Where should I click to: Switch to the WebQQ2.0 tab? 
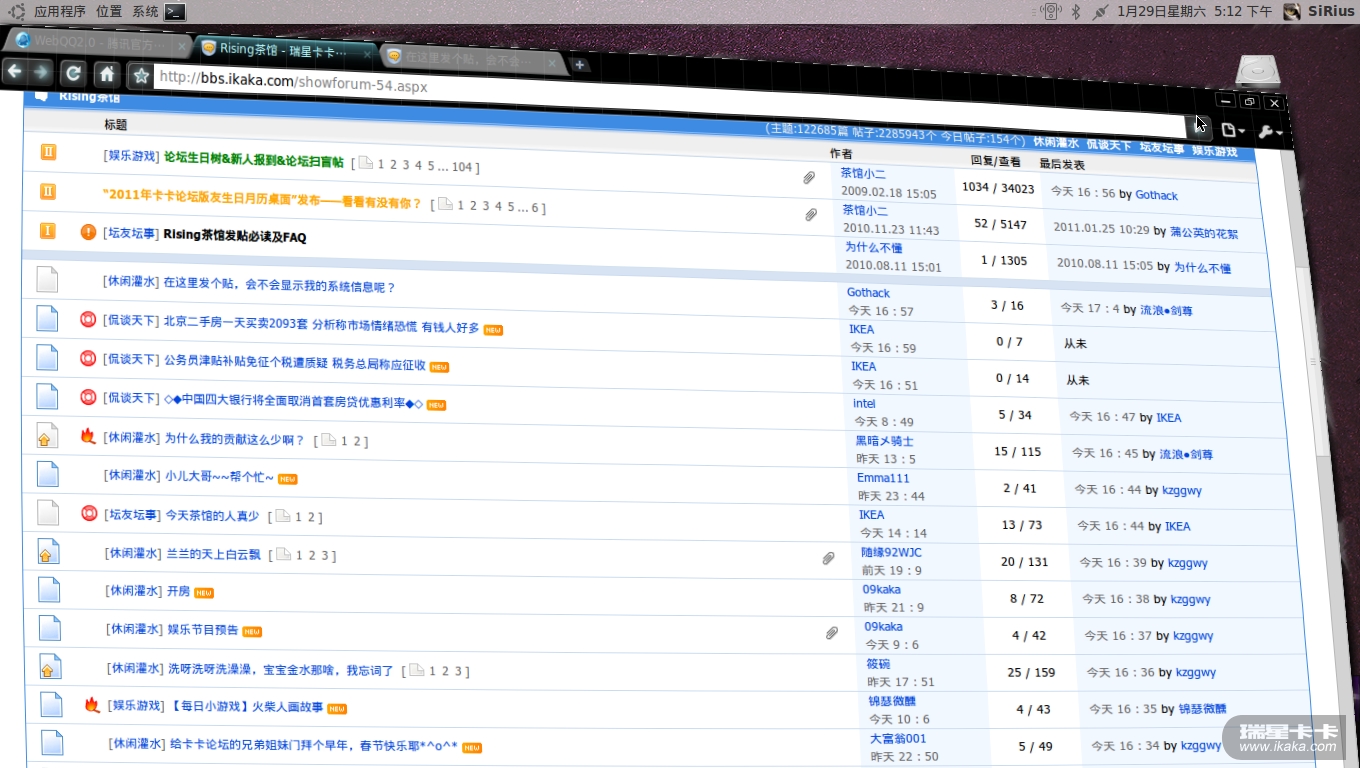[x=96, y=42]
